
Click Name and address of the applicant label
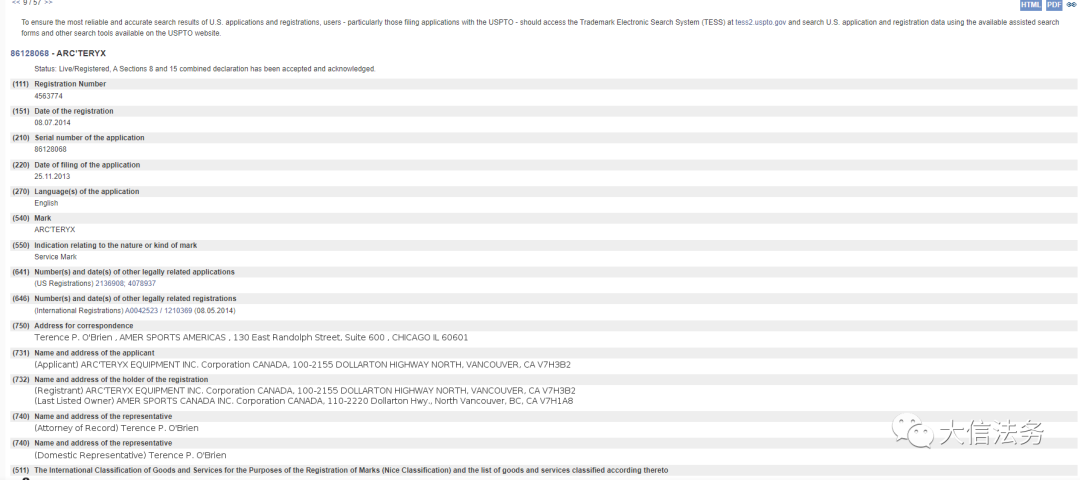pos(94,353)
